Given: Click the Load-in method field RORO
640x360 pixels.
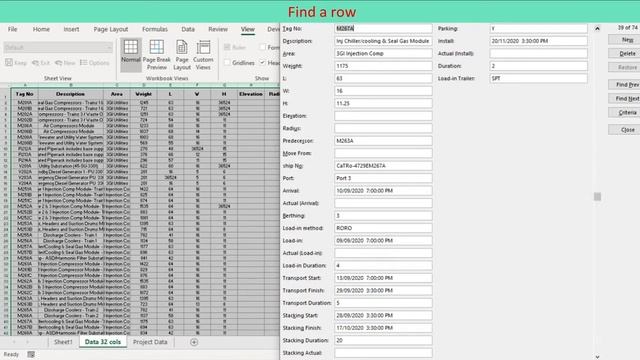Looking at the screenshot, I should 383,228.
